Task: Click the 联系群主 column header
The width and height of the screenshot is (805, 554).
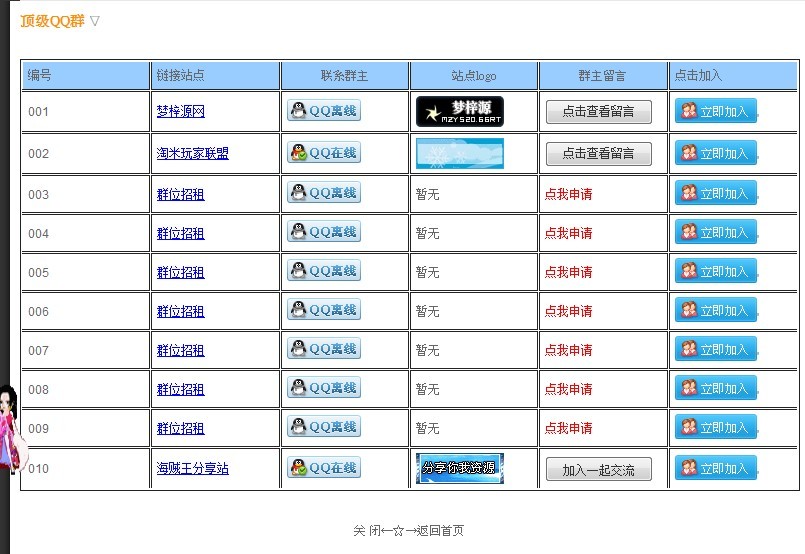Action: (344, 76)
